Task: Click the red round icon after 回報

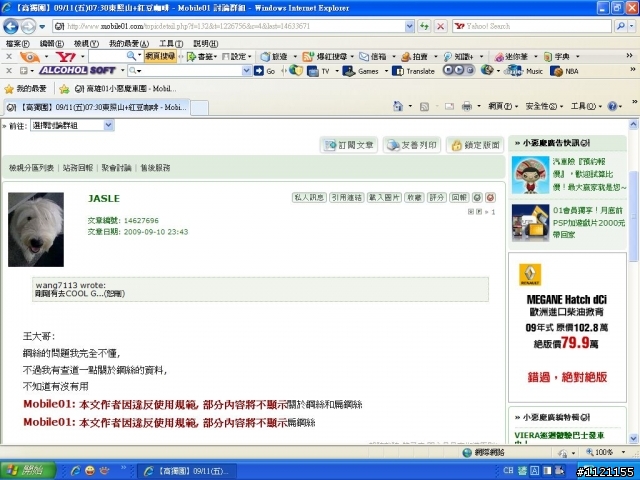Action: tap(490, 198)
